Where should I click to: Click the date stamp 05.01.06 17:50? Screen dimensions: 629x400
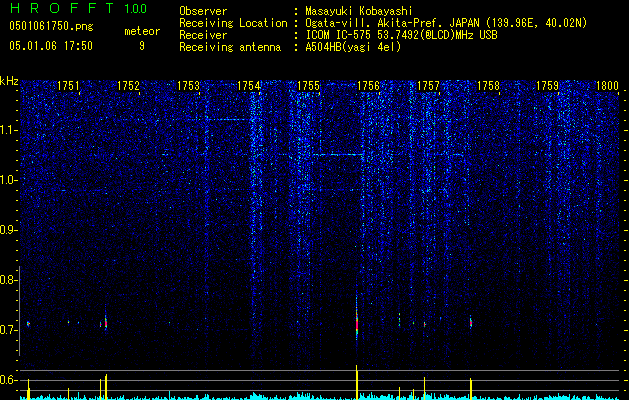pos(51,46)
